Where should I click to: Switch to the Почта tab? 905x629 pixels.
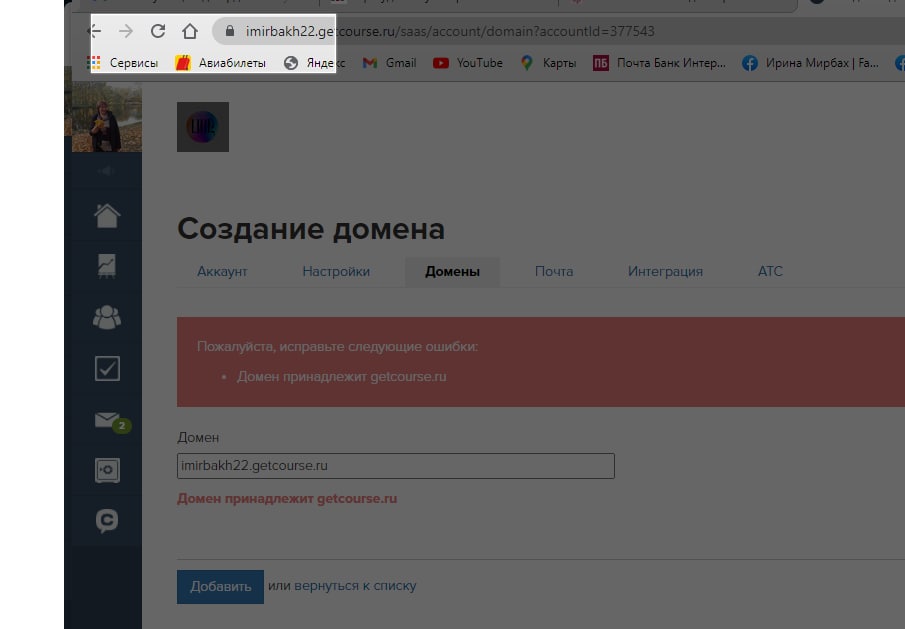click(x=554, y=272)
